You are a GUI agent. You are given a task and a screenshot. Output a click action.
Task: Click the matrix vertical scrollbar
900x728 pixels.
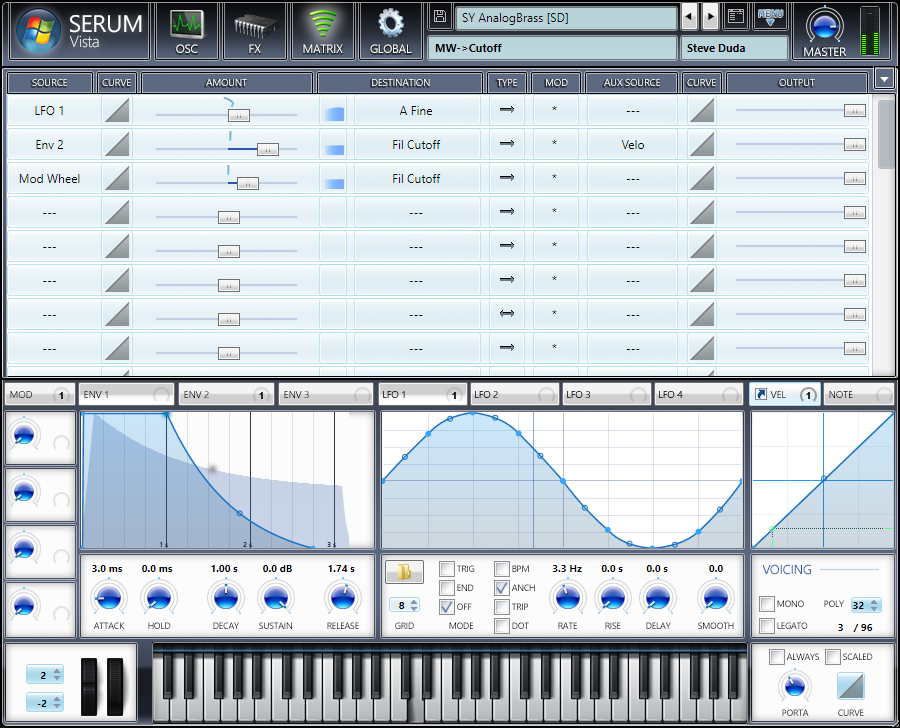coord(885,135)
